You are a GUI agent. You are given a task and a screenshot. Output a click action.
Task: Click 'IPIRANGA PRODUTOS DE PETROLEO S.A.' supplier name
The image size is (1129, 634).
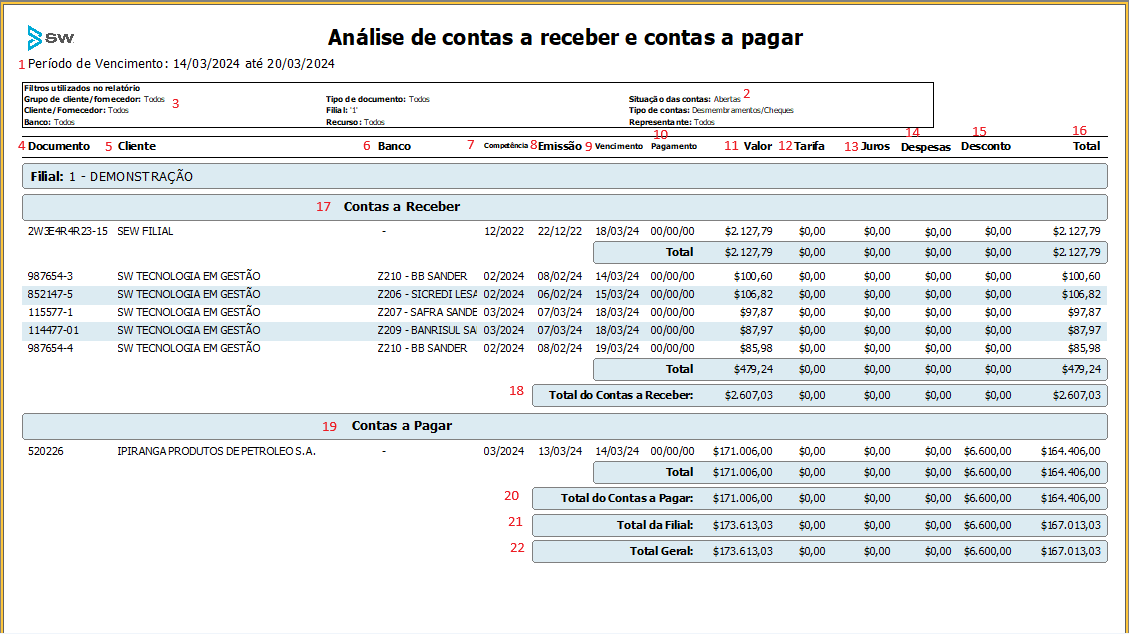tap(217, 451)
